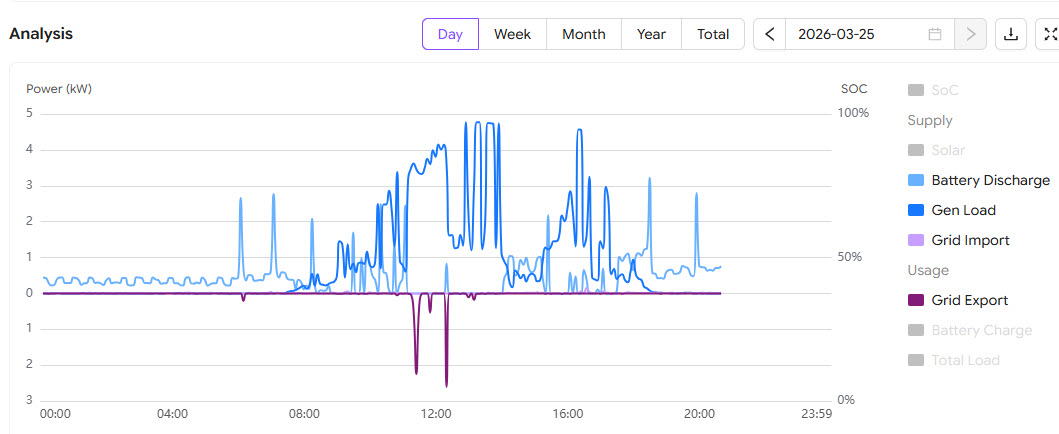Image resolution: width=1059 pixels, height=434 pixels.
Task: Switch to the Week view
Action: (512, 34)
